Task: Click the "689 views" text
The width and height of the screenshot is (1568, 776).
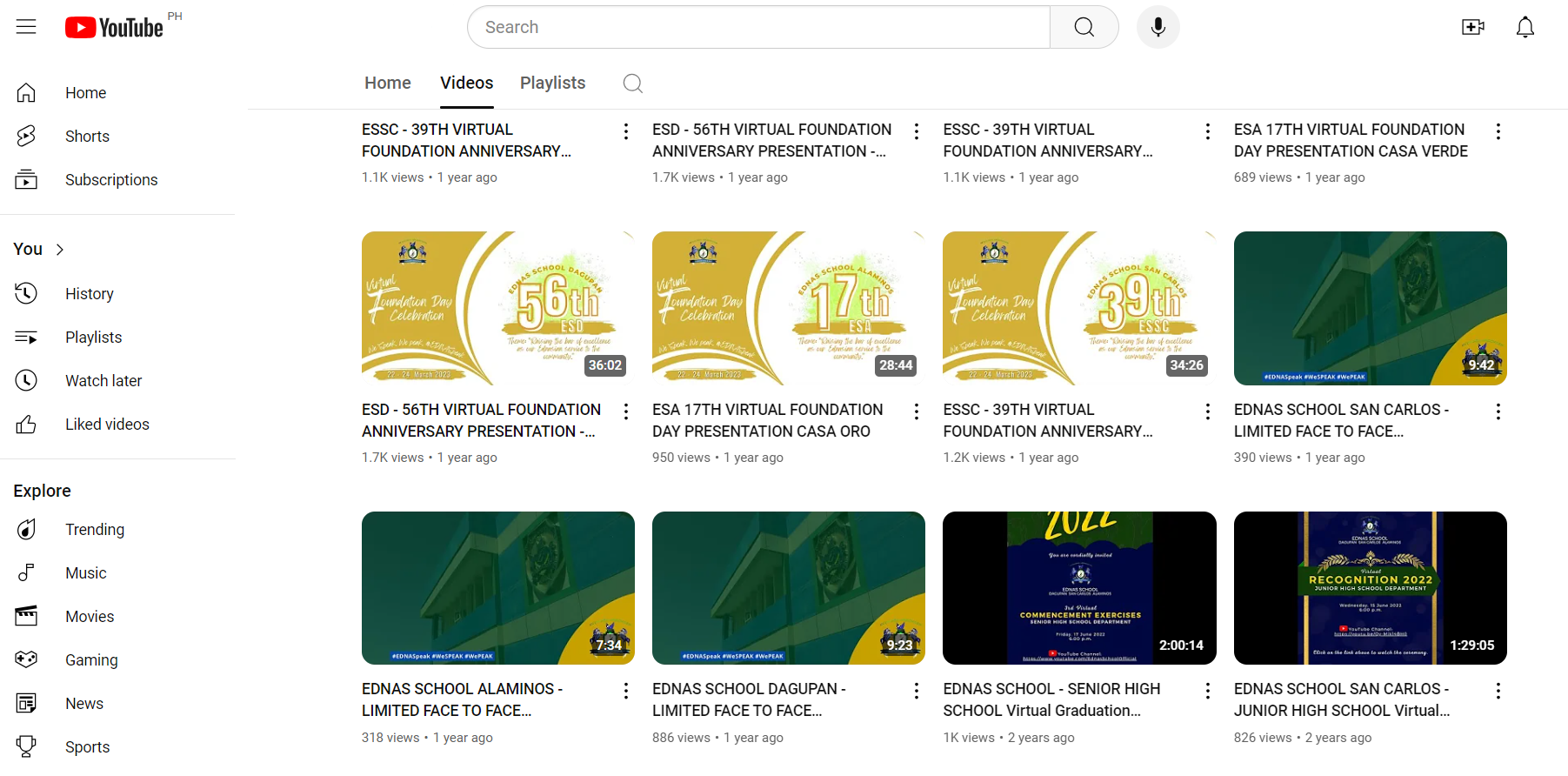Action: 1263,177
